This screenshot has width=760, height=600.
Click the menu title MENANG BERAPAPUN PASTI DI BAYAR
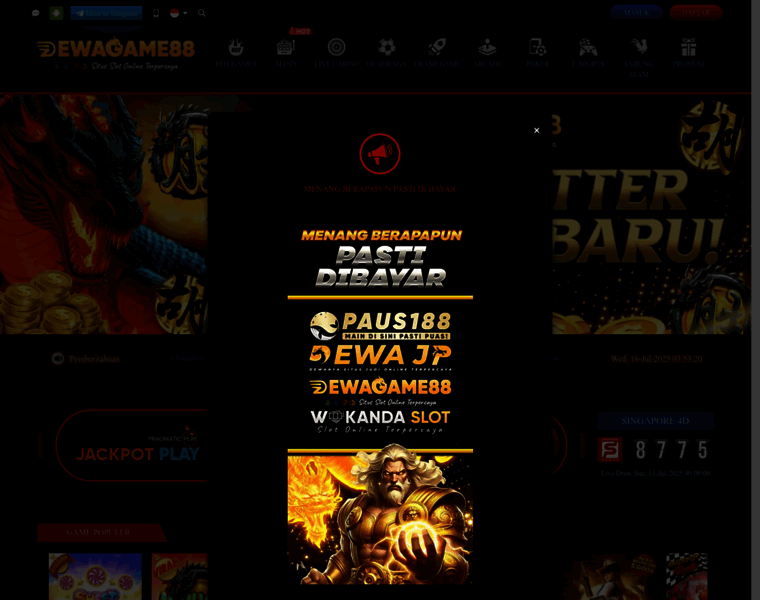tap(380, 189)
